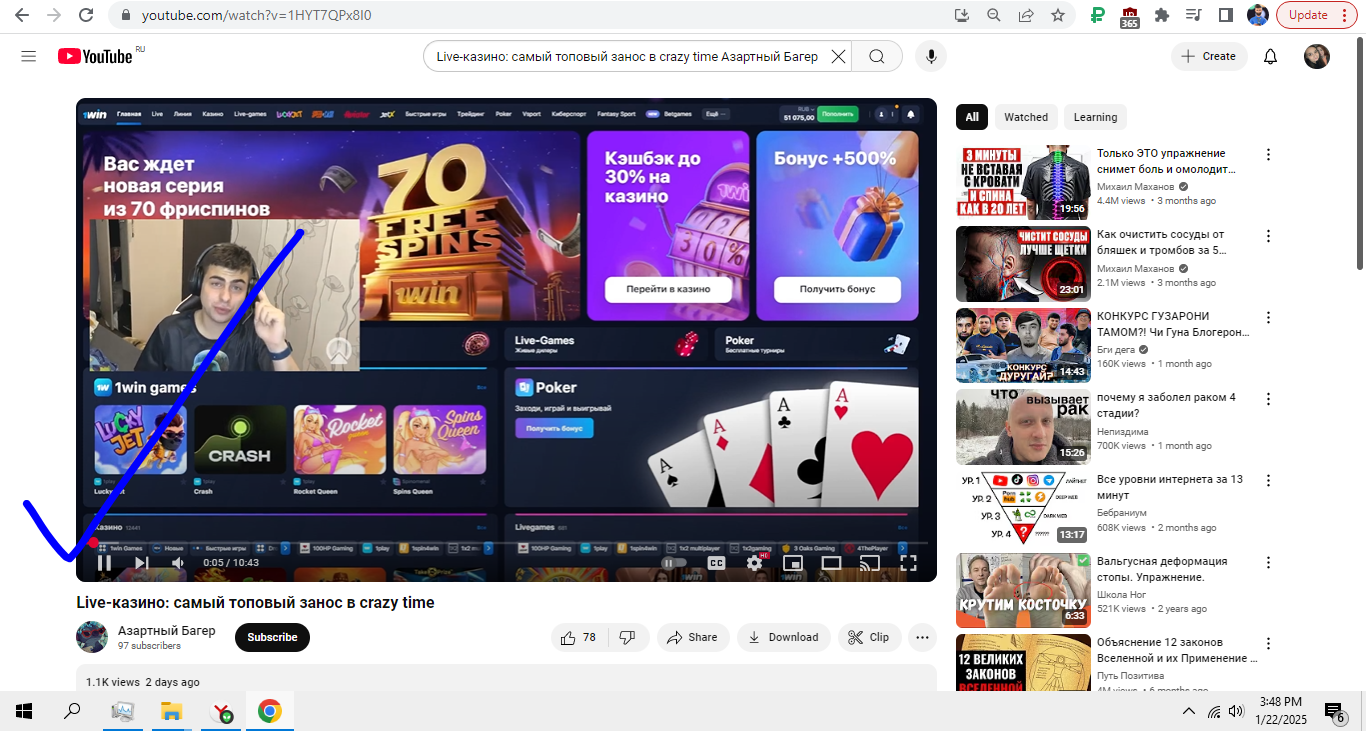Image resolution: width=1366 pixels, height=731 pixels.
Task: Subscribe to Азартный Багер channel
Action: 272,637
